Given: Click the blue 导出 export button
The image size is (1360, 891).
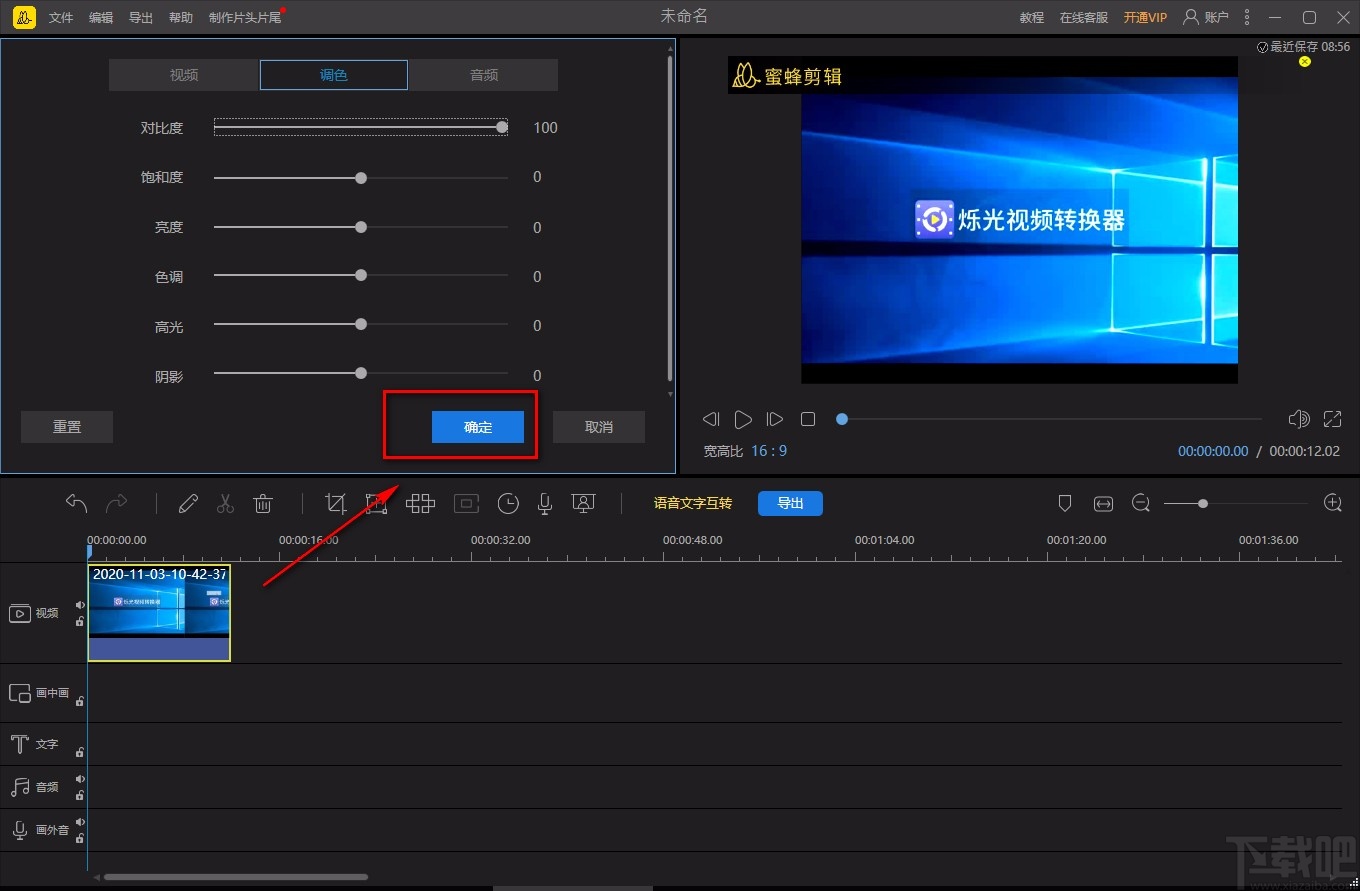Looking at the screenshot, I should [790, 503].
